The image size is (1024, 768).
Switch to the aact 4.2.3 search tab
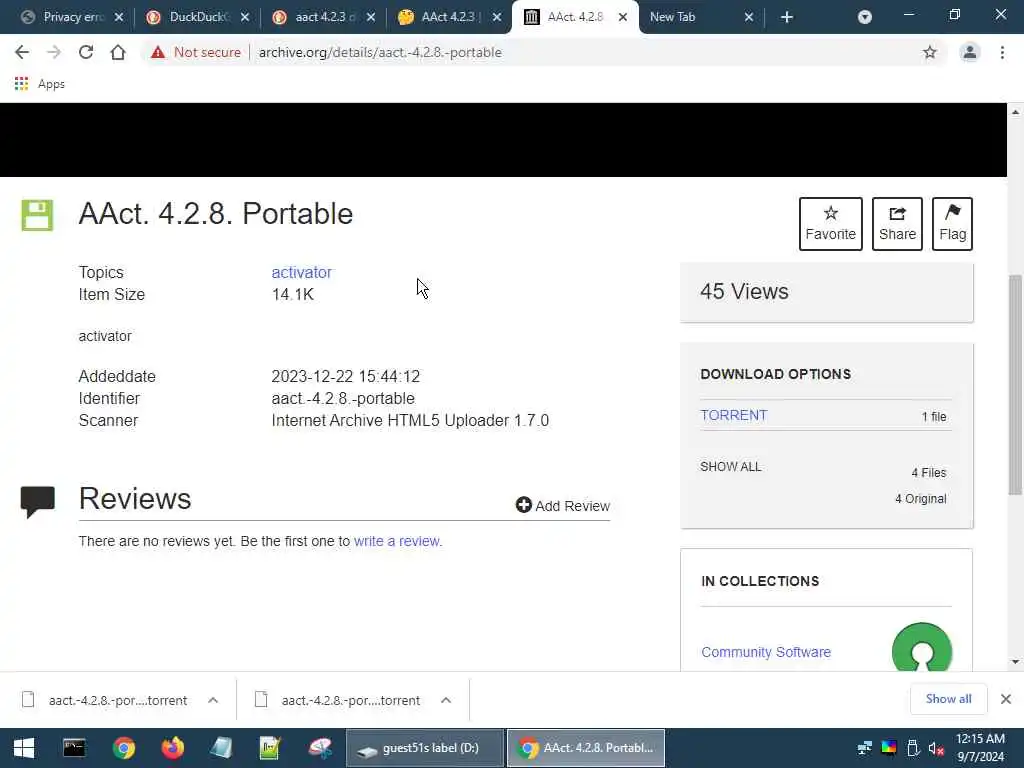(323, 17)
